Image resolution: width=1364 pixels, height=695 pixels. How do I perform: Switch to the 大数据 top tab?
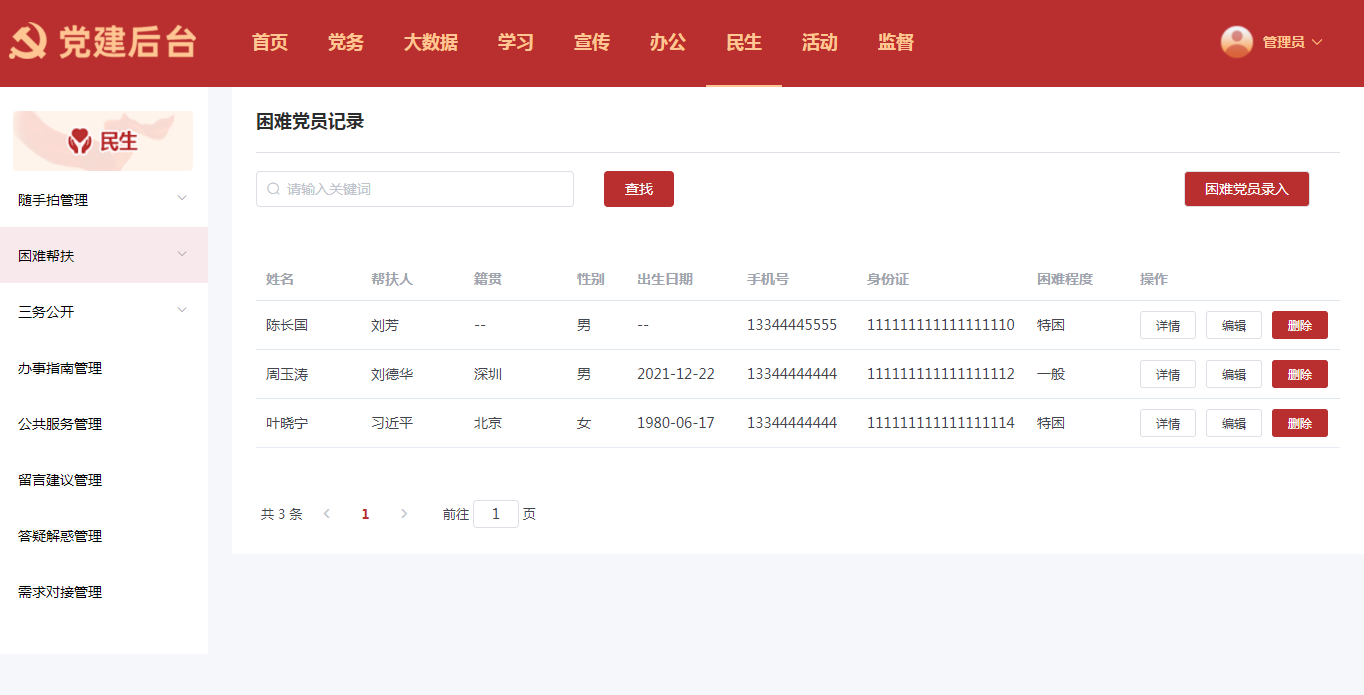point(431,43)
